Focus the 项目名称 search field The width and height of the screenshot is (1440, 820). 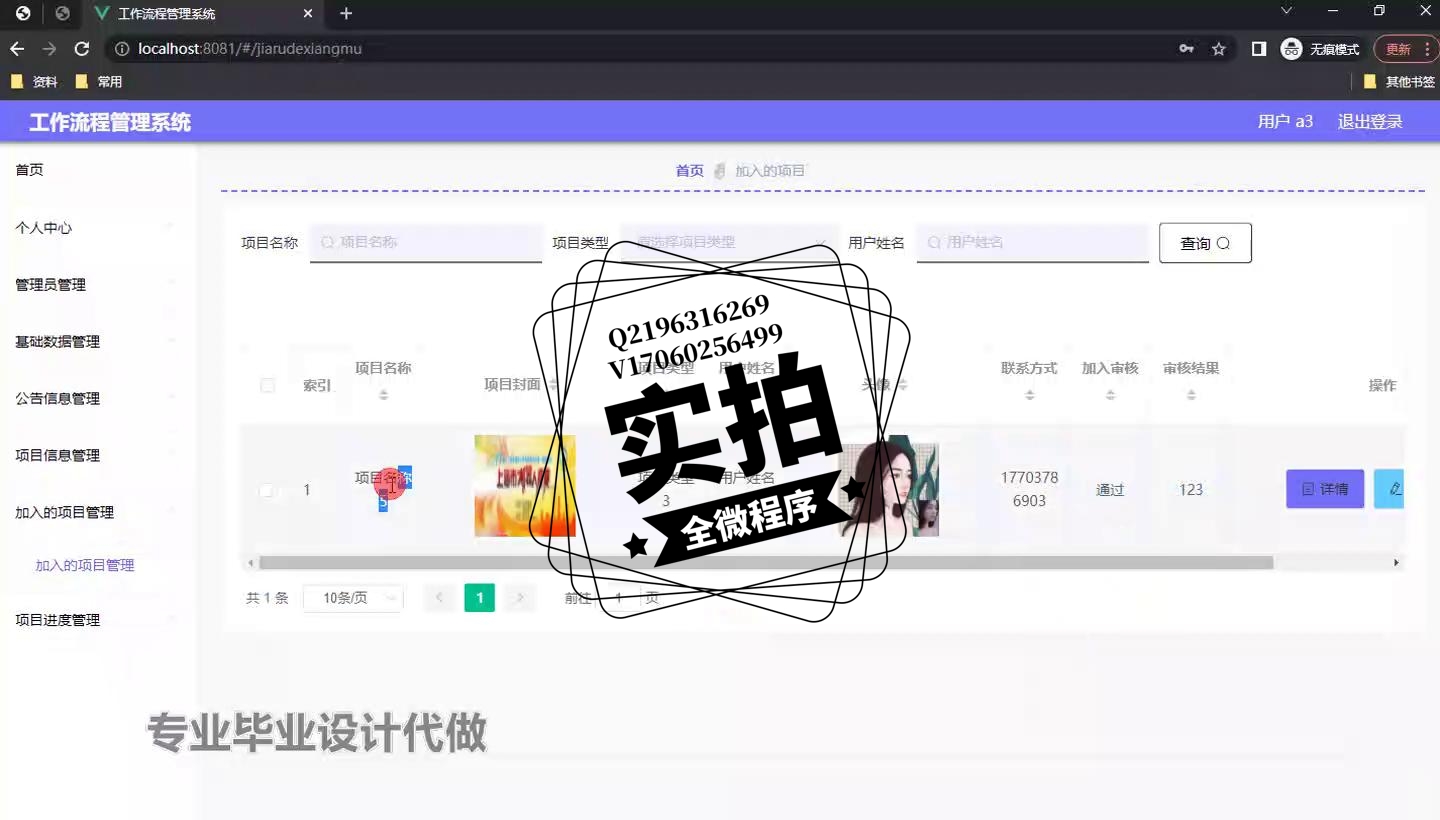(426, 243)
